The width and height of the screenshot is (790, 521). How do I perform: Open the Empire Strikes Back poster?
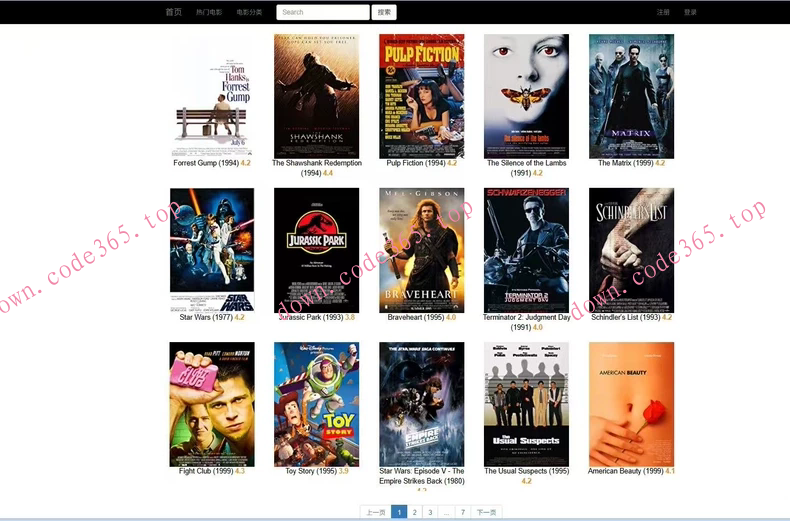point(422,404)
